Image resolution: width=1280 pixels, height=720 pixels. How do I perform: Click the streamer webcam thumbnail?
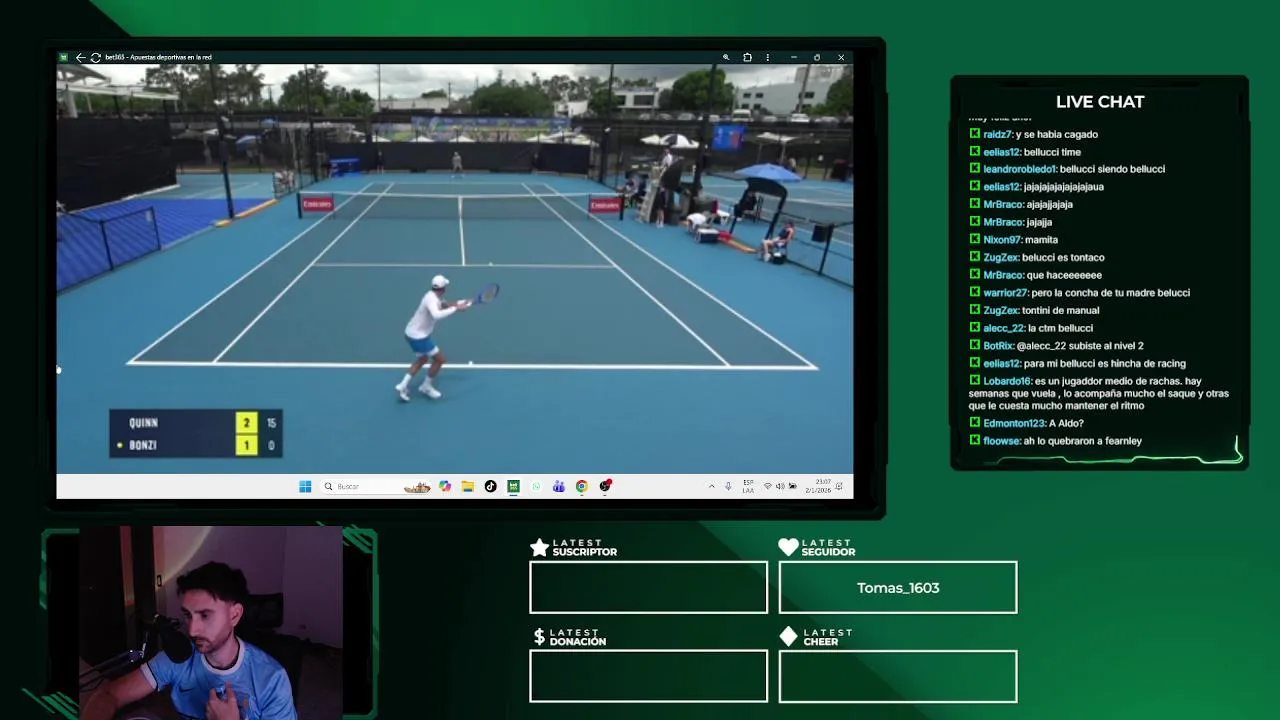tap(209, 624)
